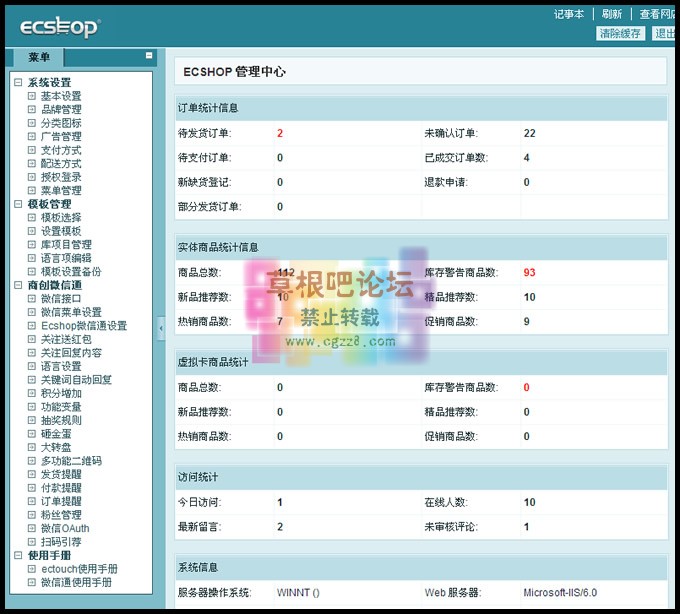Minimize the menu panel with the header minus icon
680x614 pixels.
coord(149,55)
